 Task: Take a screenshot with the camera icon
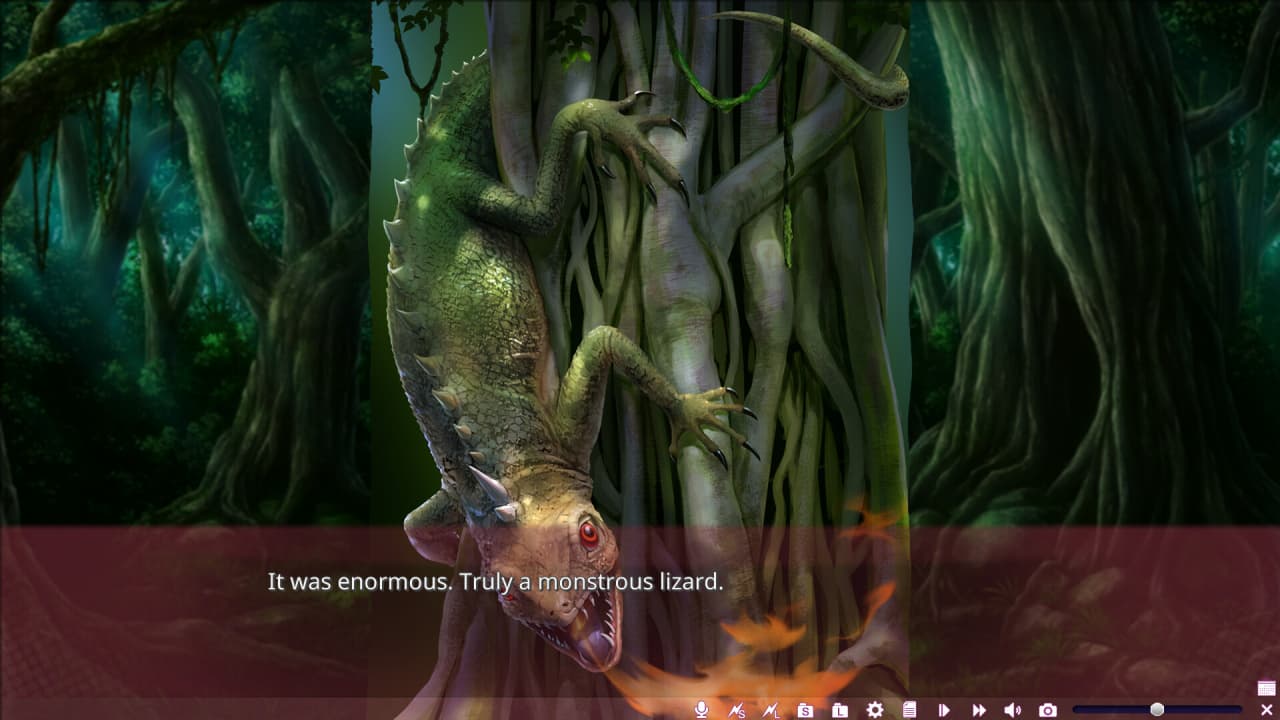[1047, 710]
